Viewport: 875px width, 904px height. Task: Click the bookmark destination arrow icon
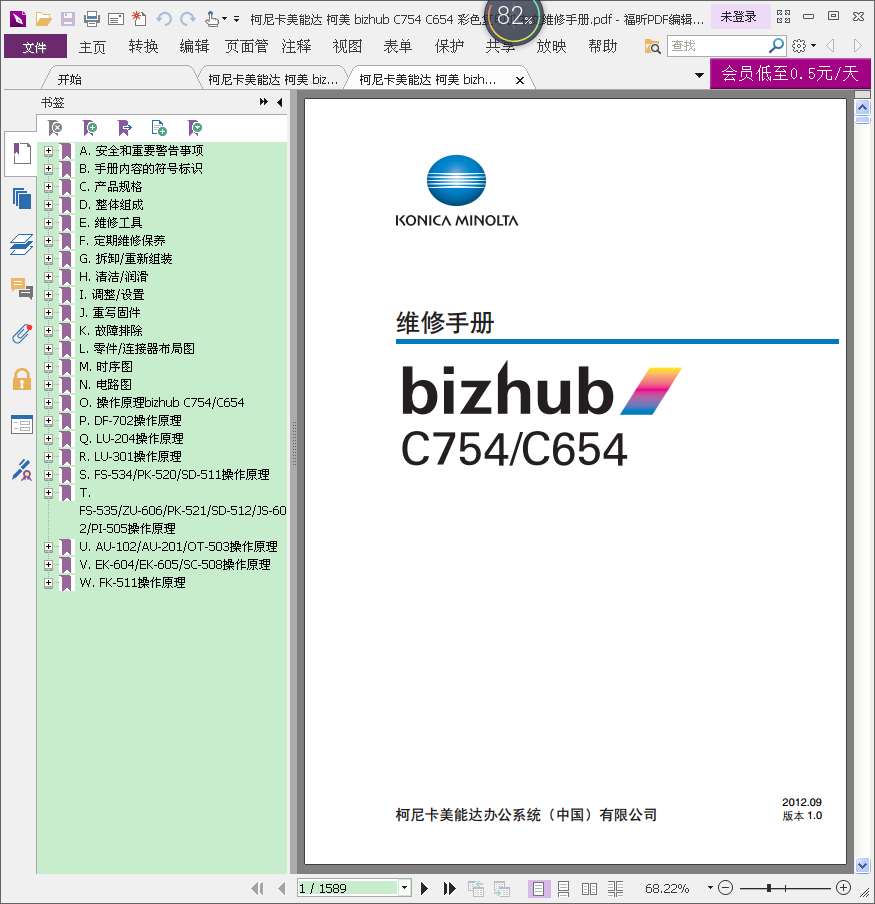(125, 127)
